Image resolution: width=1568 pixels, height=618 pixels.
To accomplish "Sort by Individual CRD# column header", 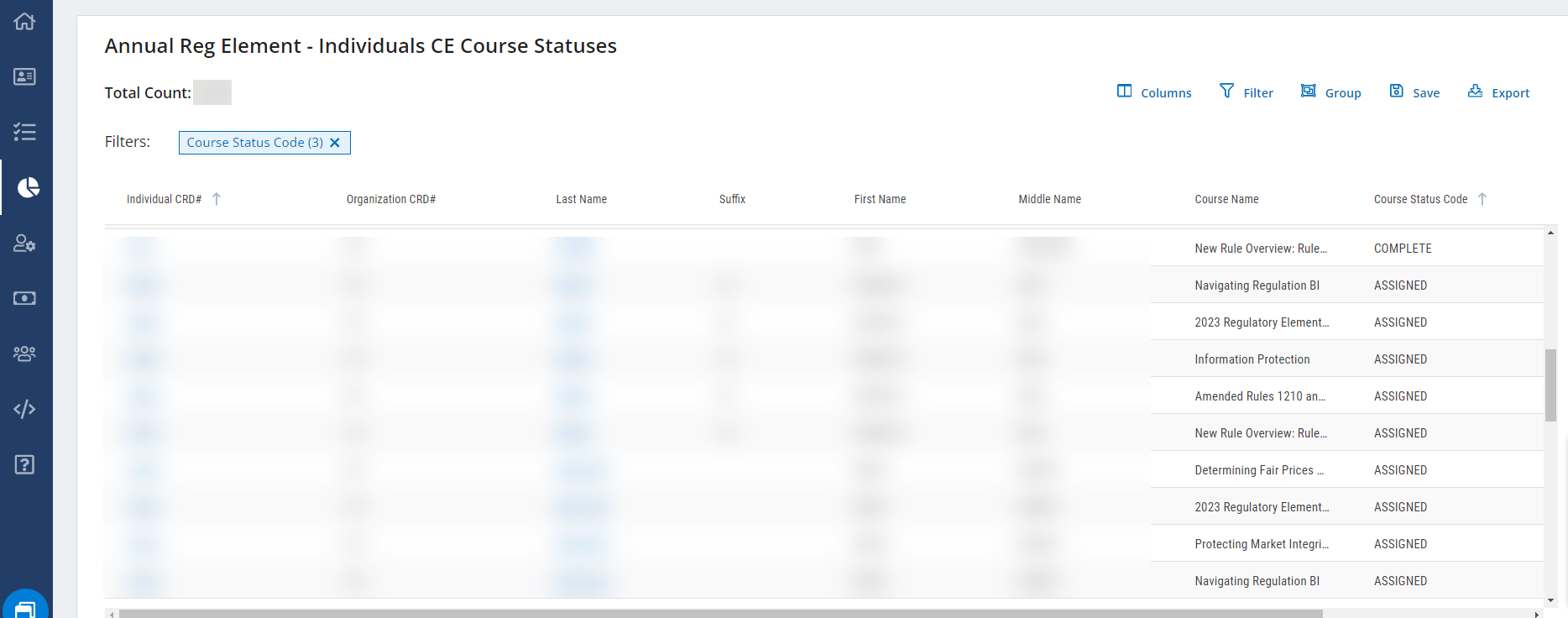I will tap(164, 199).
